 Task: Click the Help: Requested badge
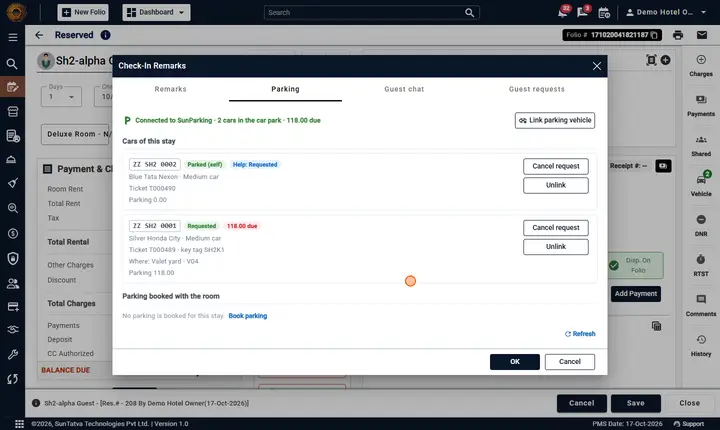[x=255, y=164]
